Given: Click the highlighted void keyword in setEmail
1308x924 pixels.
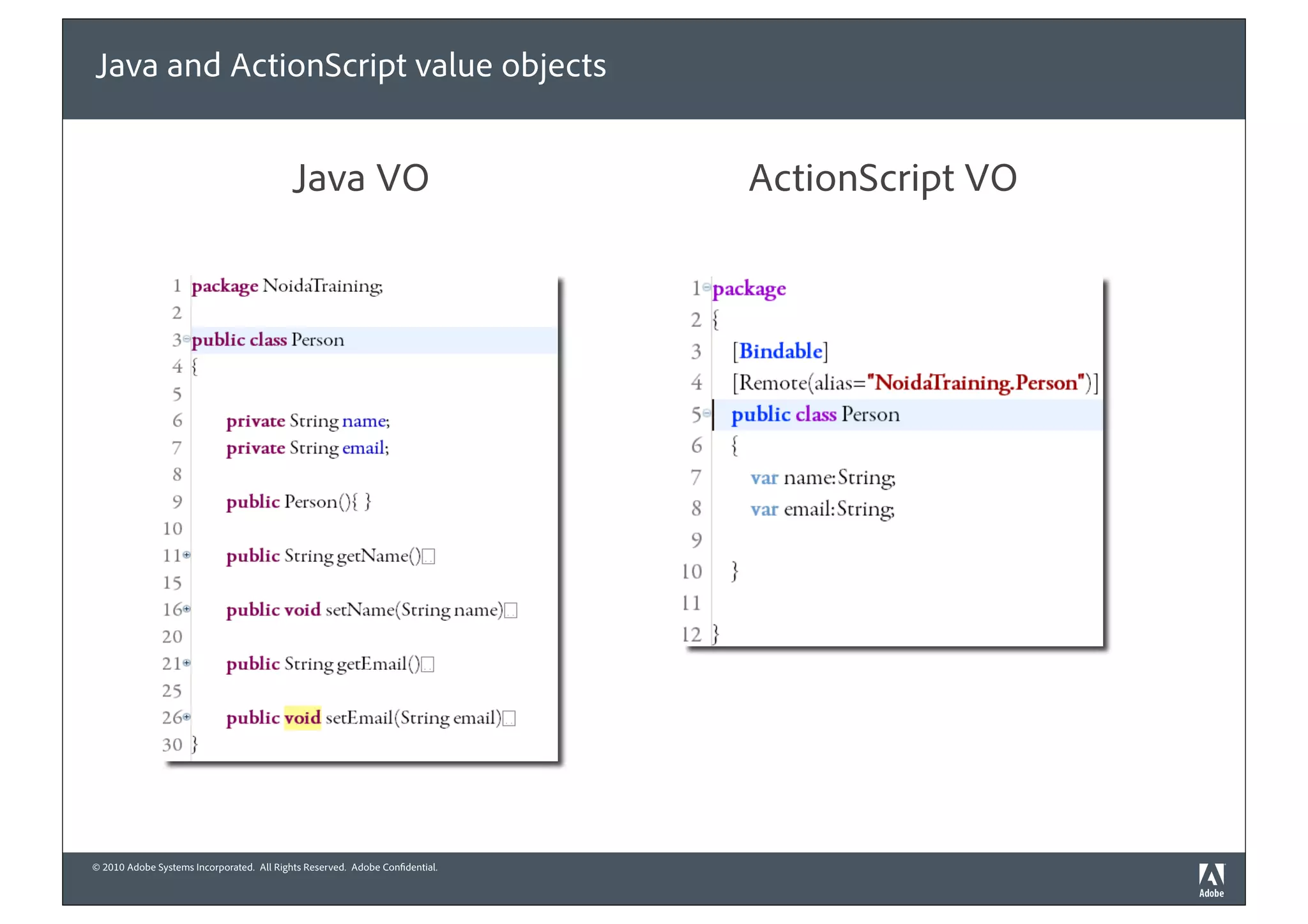Looking at the screenshot, I should click(302, 718).
